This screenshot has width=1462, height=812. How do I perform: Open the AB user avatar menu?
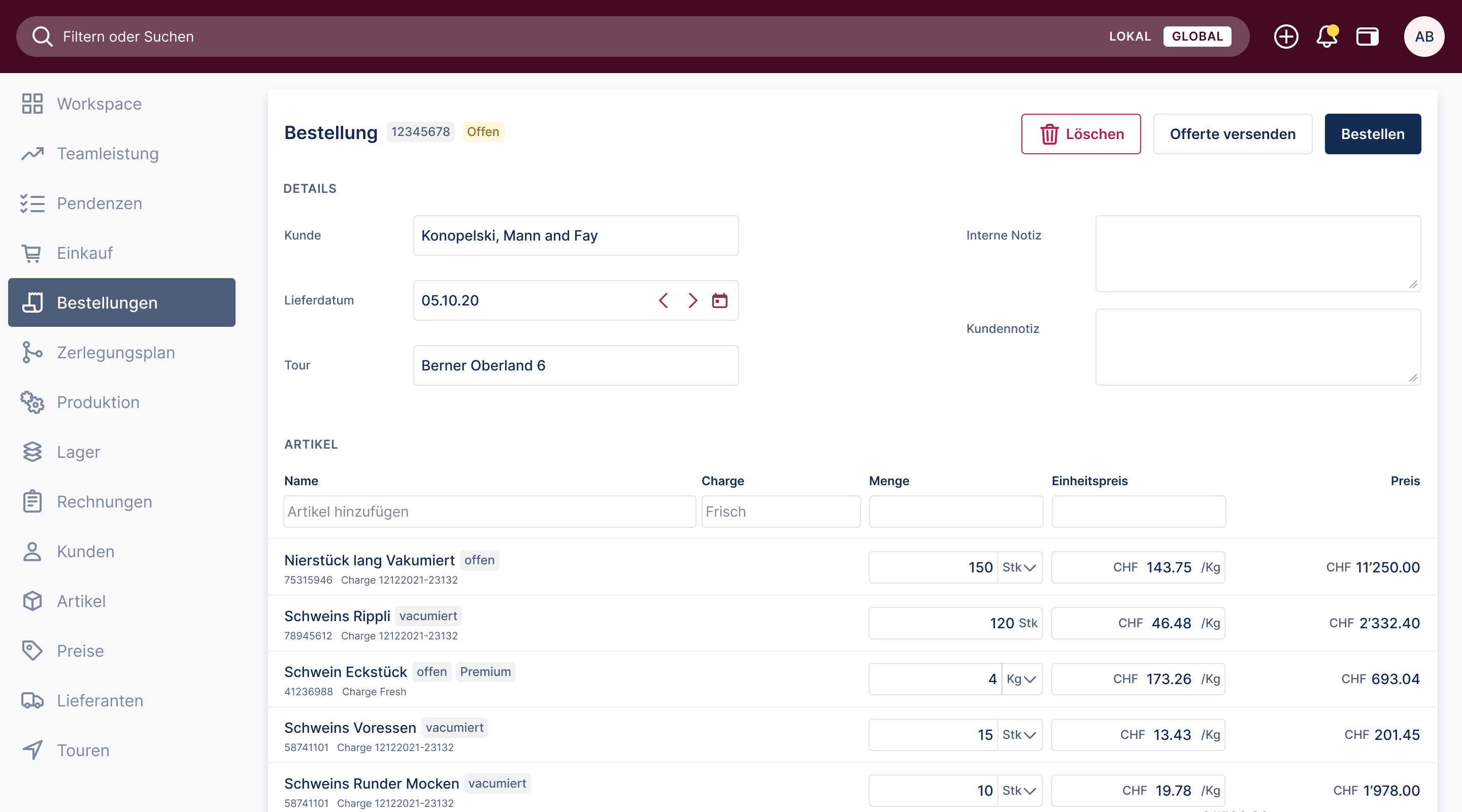click(1424, 37)
